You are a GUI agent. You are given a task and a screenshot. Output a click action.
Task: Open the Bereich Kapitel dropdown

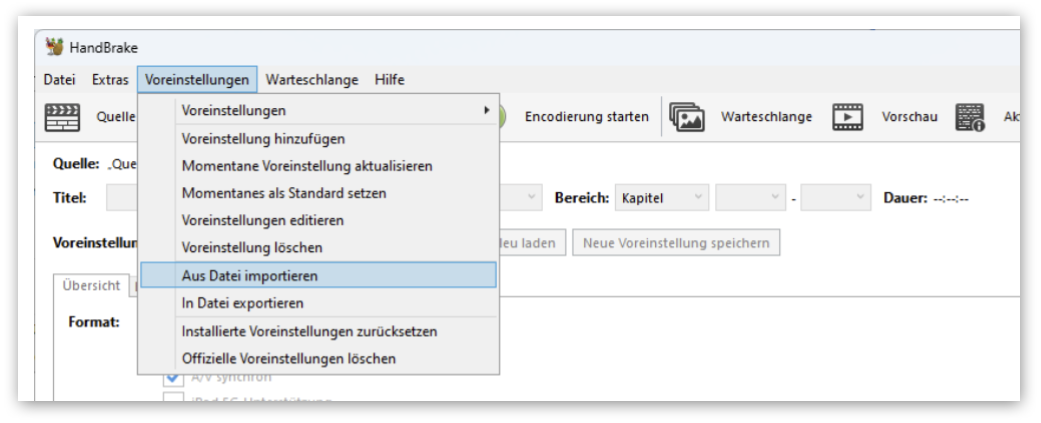click(662, 198)
